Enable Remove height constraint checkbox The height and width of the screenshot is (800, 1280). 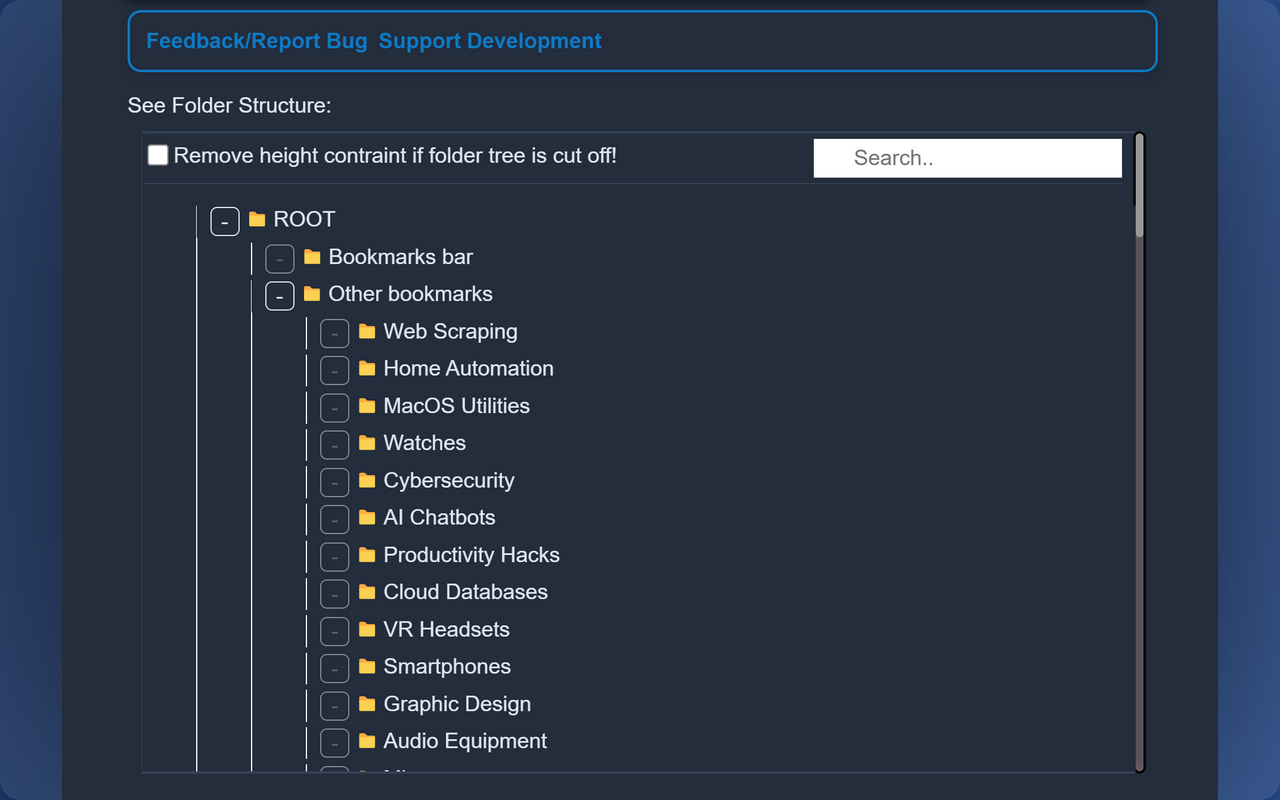tap(158, 155)
